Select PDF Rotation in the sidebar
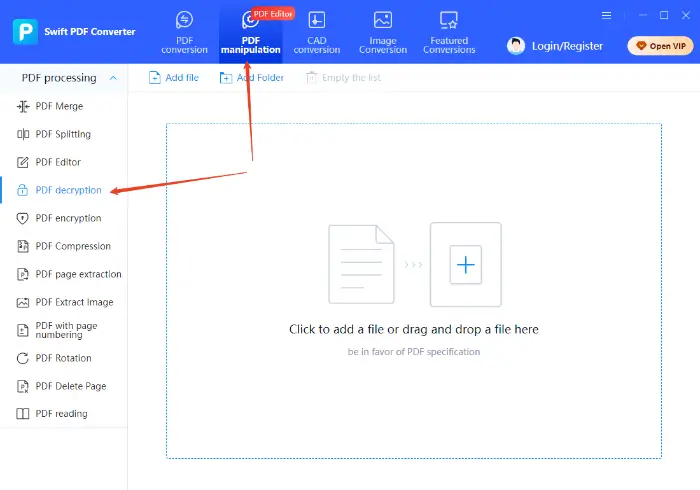Image resolution: width=700 pixels, height=490 pixels. [63, 358]
